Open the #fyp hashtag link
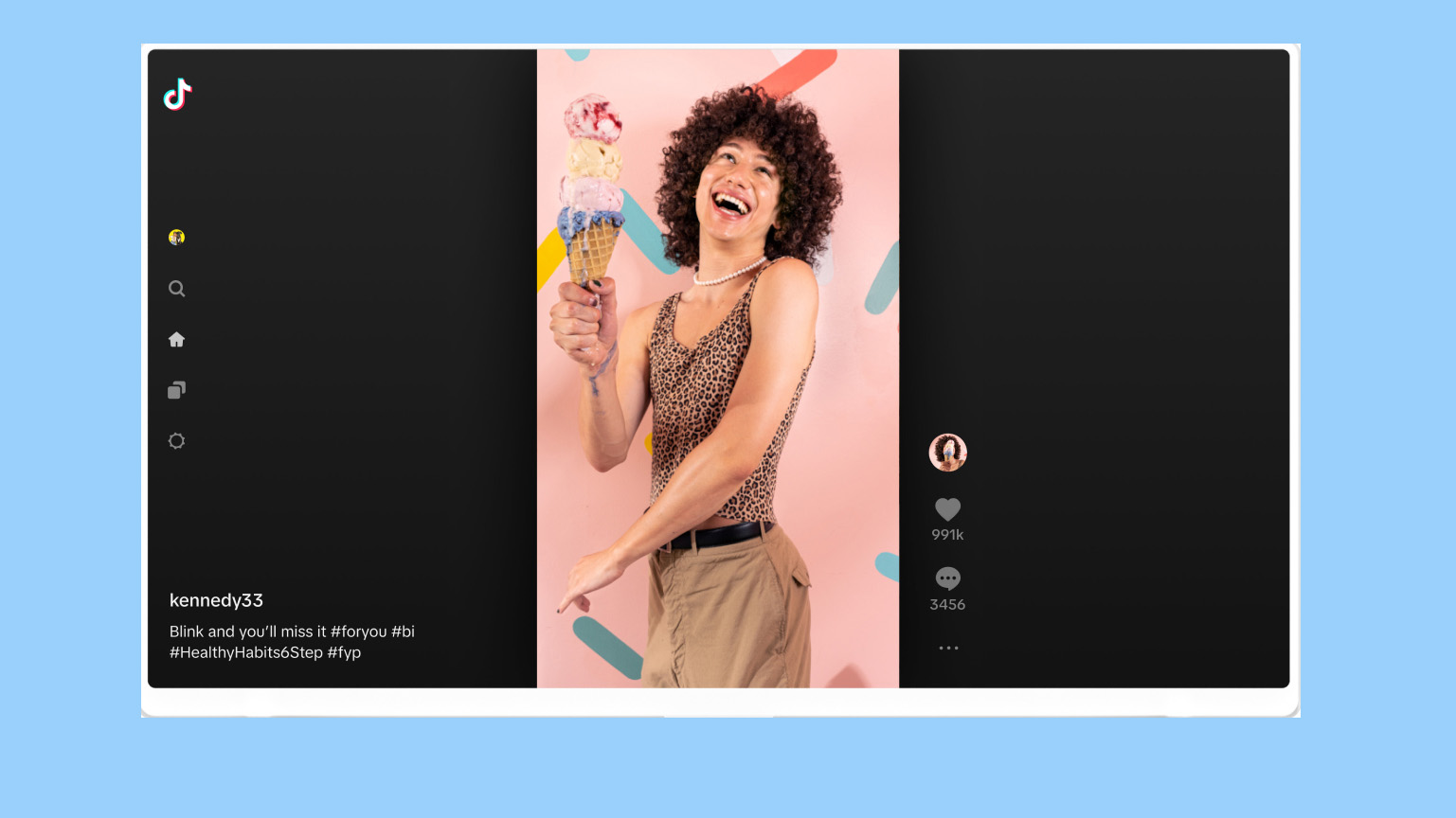This screenshot has height=818, width=1456. tap(347, 652)
